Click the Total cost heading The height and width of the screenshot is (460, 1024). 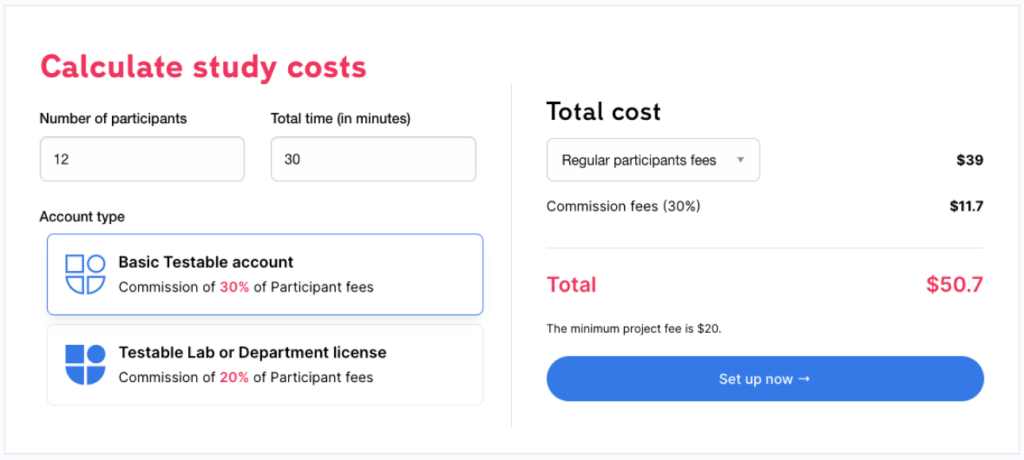(x=603, y=112)
